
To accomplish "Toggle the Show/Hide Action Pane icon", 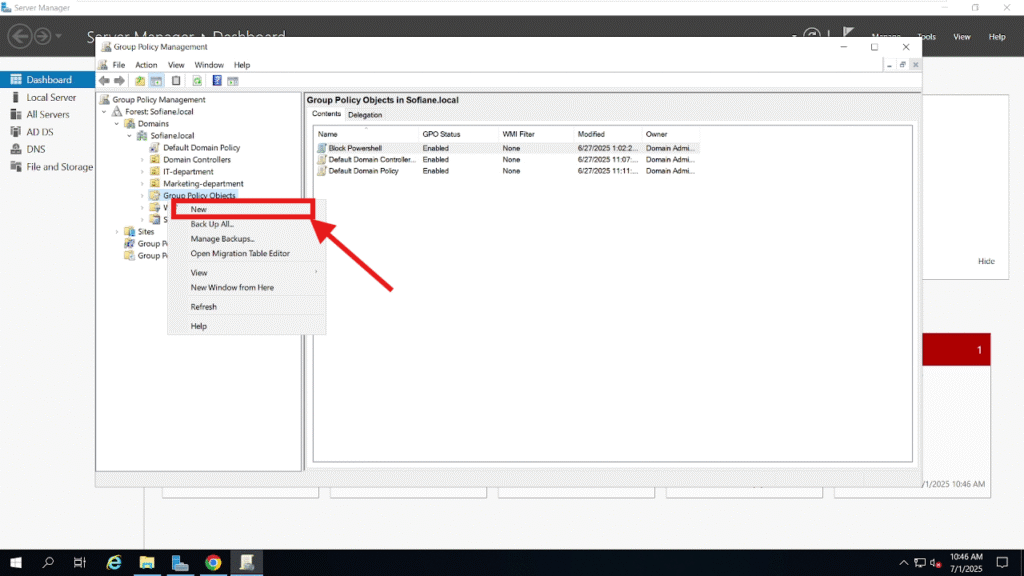I will pos(233,81).
